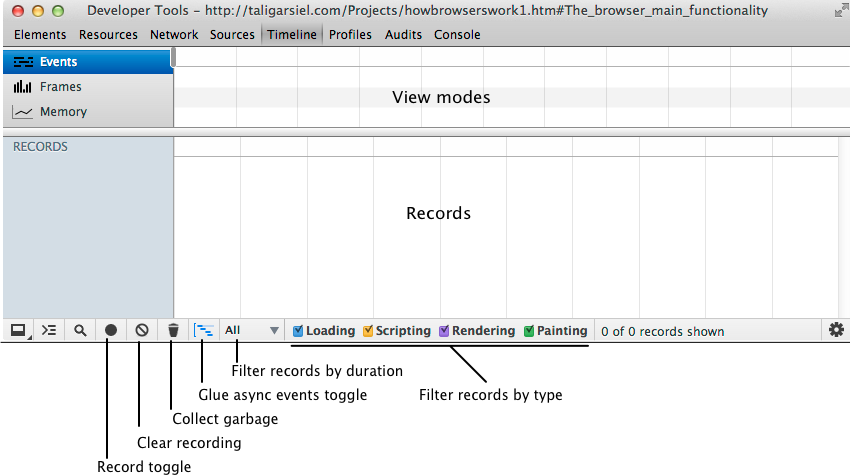
Task: Uncheck the Rendering filter checkbox
Action: click(444, 331)
